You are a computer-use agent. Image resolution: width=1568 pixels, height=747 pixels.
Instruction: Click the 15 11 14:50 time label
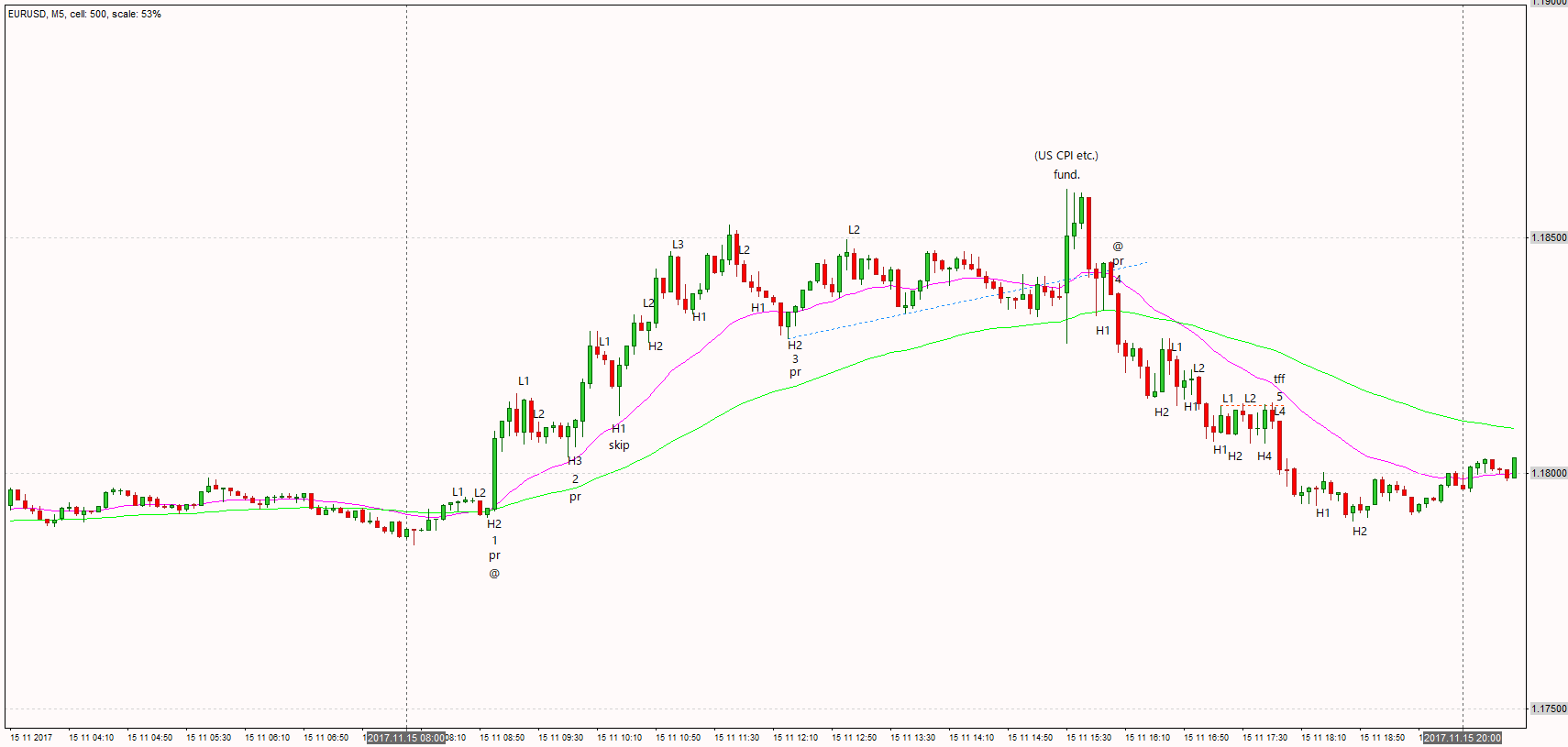point(1030,738)
